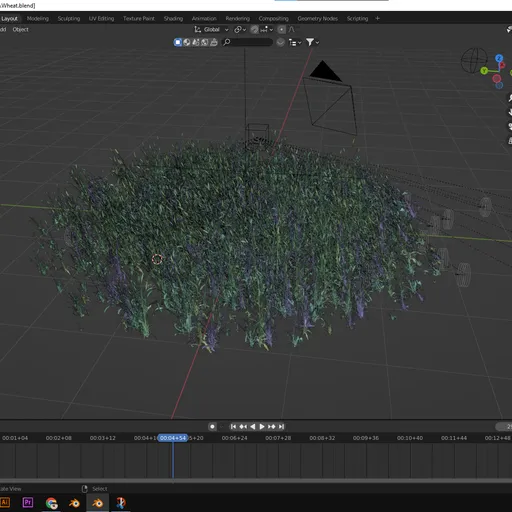Click the 3D cursor in viewport
The image size is (512, 512).
[157, 259]
